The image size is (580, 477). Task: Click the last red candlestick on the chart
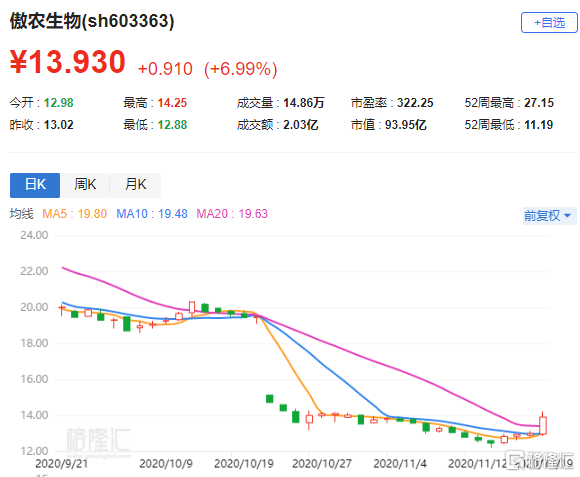pyautogui.click(x=543, y=425)
